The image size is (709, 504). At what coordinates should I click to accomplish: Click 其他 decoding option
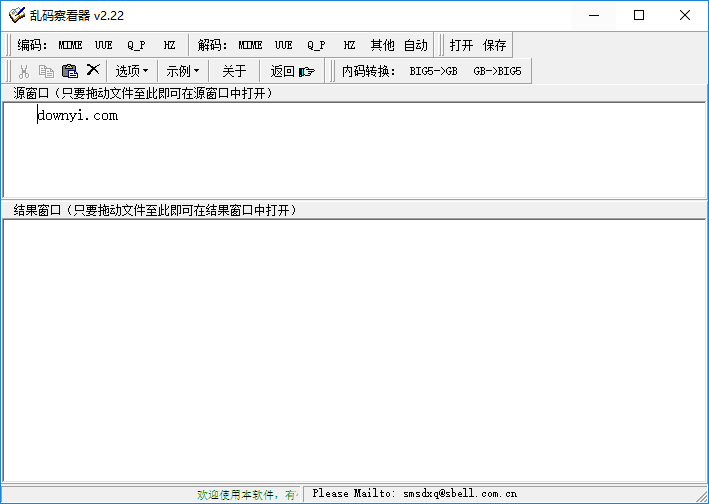tap(382, 45)
